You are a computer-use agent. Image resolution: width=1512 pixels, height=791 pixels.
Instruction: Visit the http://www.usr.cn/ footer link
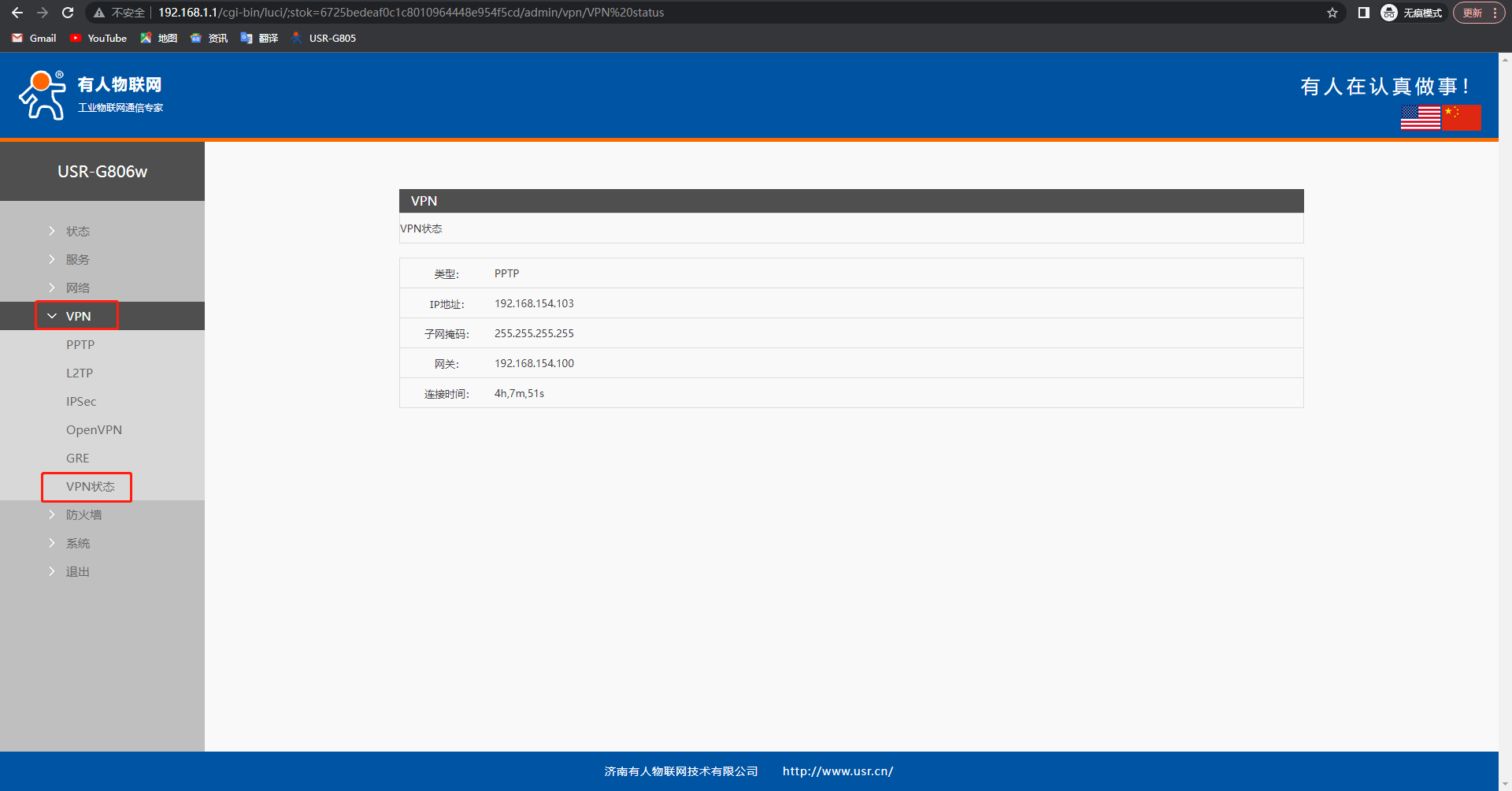pos(837,771)
